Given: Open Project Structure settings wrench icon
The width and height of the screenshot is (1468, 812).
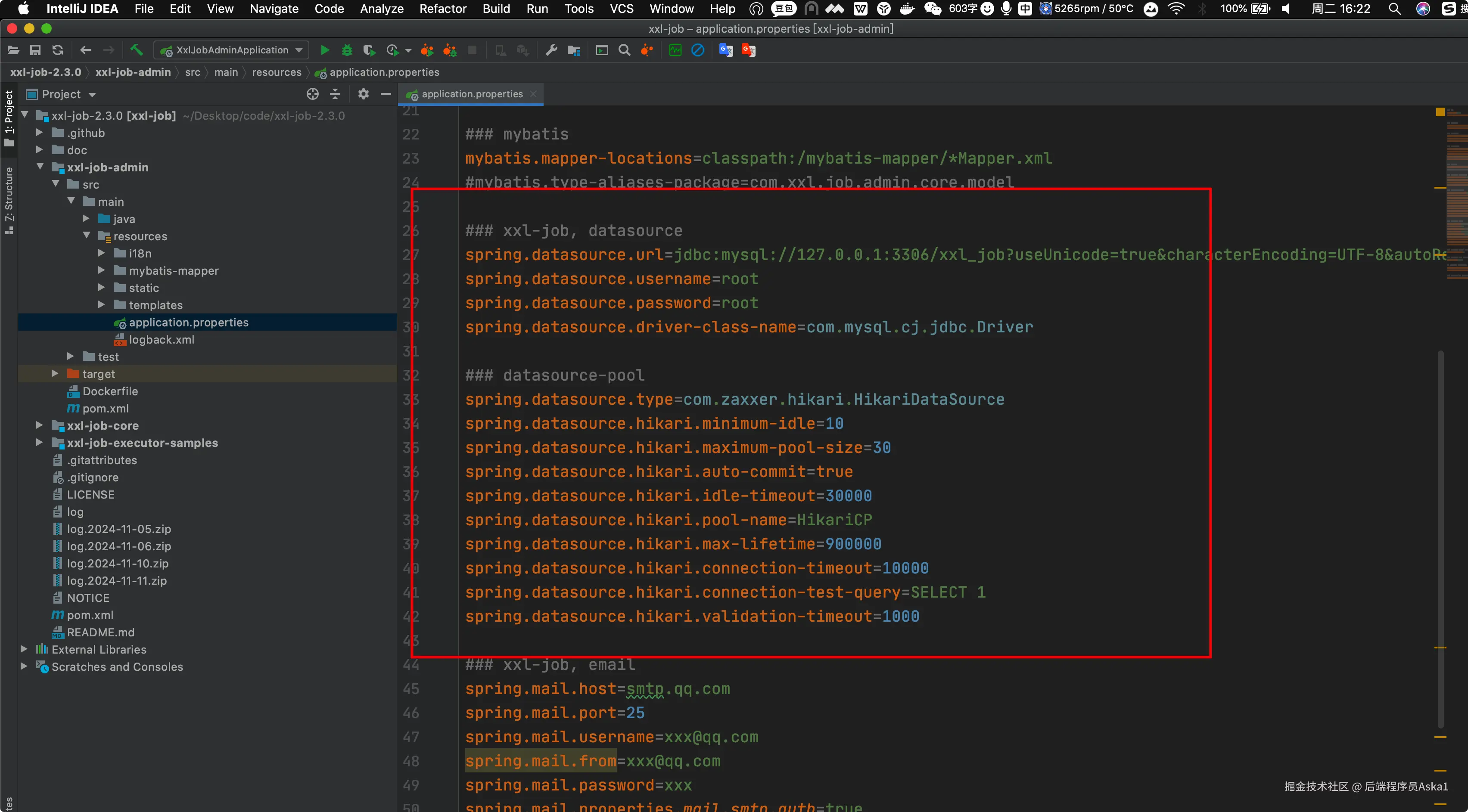Looking at the screenshot, I should [x=551, y=50].
